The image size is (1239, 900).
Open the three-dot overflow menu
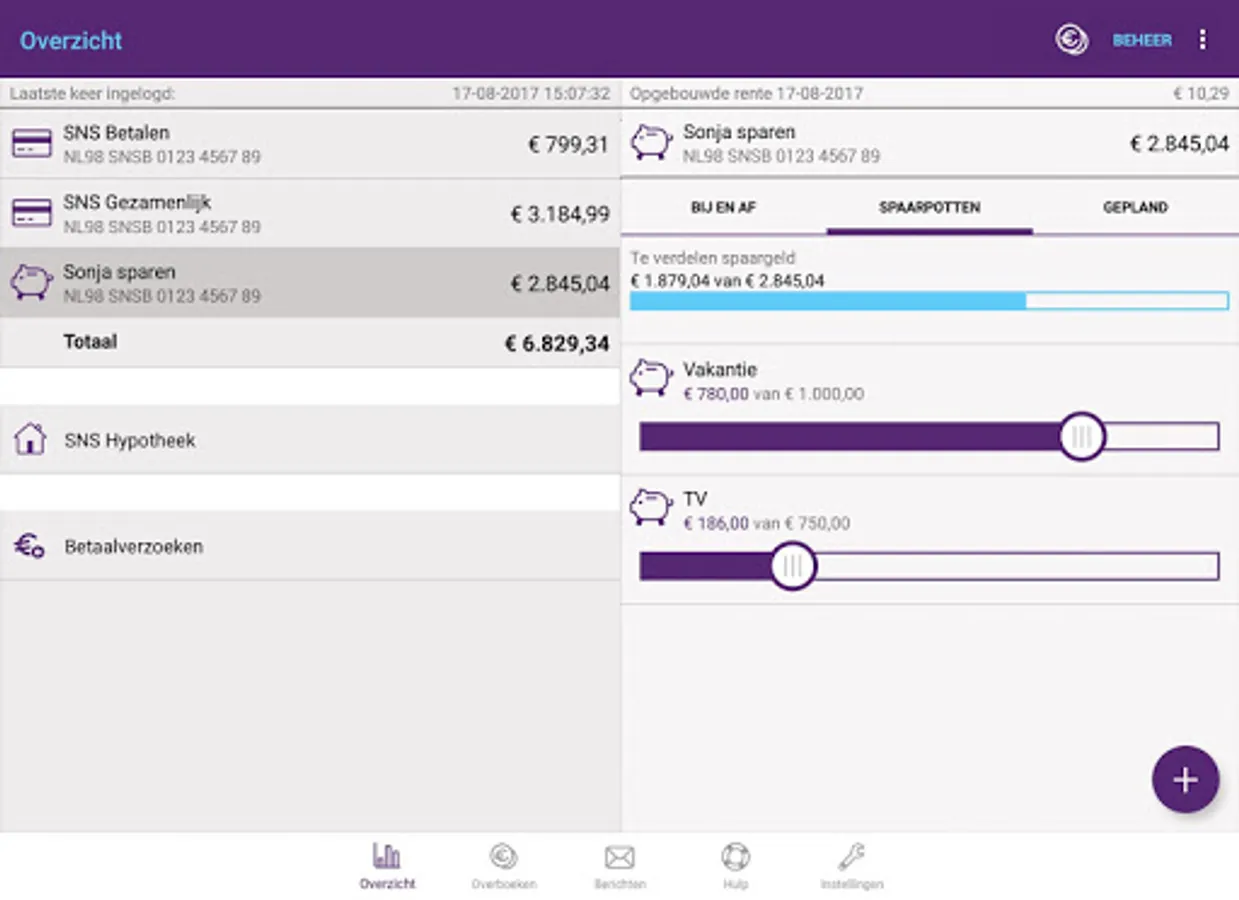coord(1202,40)
